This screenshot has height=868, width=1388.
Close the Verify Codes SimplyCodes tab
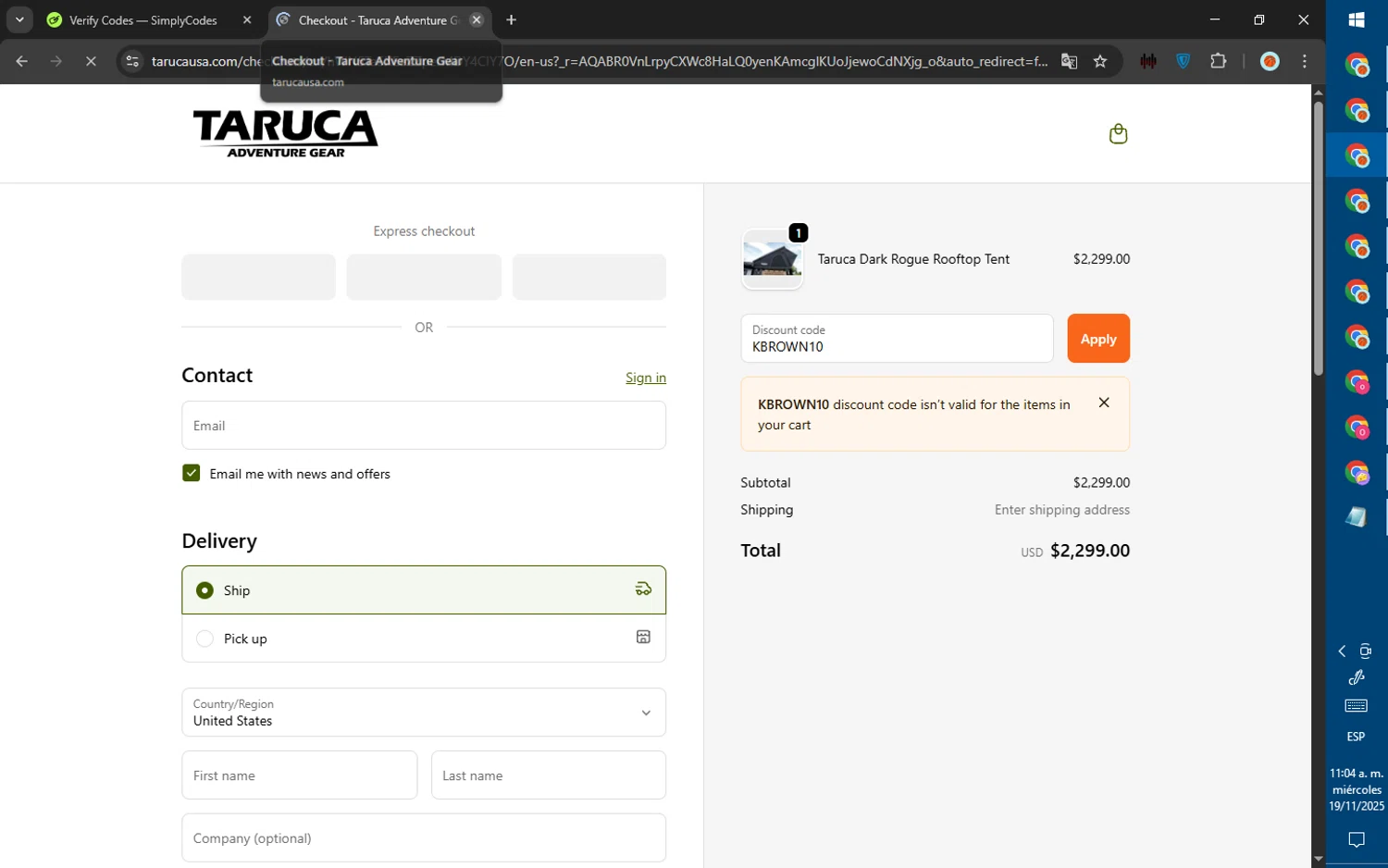pyautogui.click(x=247, y=20)
